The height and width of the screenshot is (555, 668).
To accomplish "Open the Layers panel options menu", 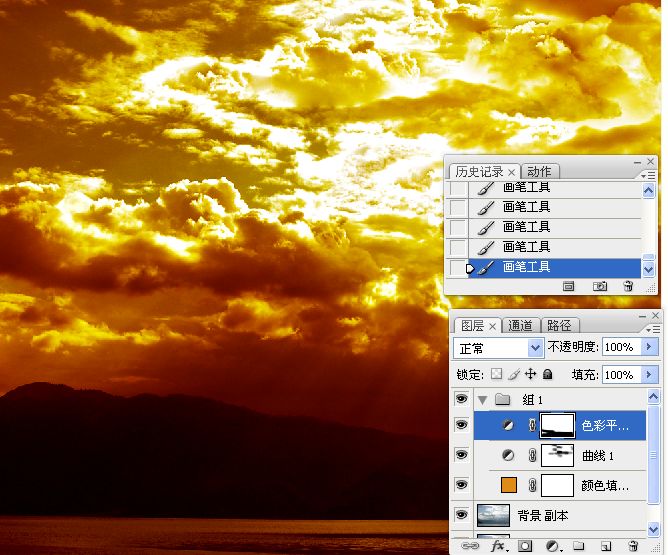I will click(653, 330).
